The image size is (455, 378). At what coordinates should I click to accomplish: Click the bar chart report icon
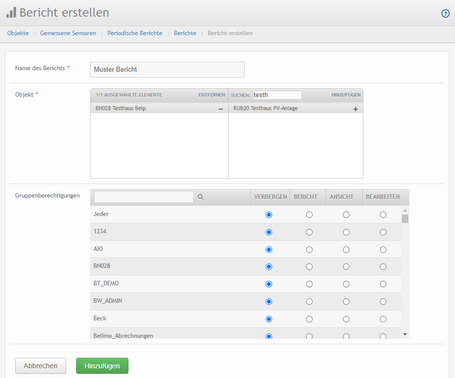tap(11, 13)
